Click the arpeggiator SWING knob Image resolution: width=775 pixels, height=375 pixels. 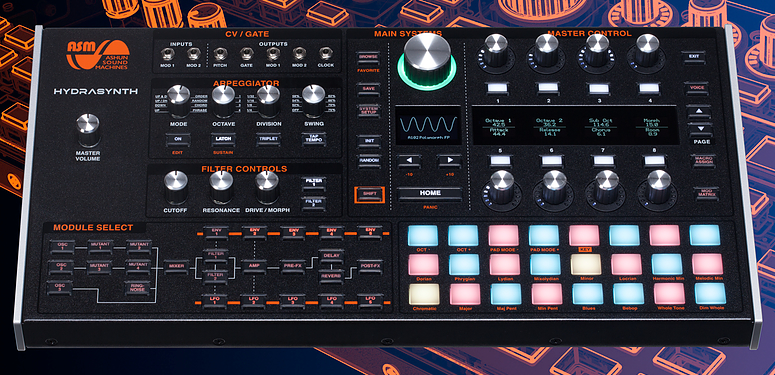tap(314, 100)
